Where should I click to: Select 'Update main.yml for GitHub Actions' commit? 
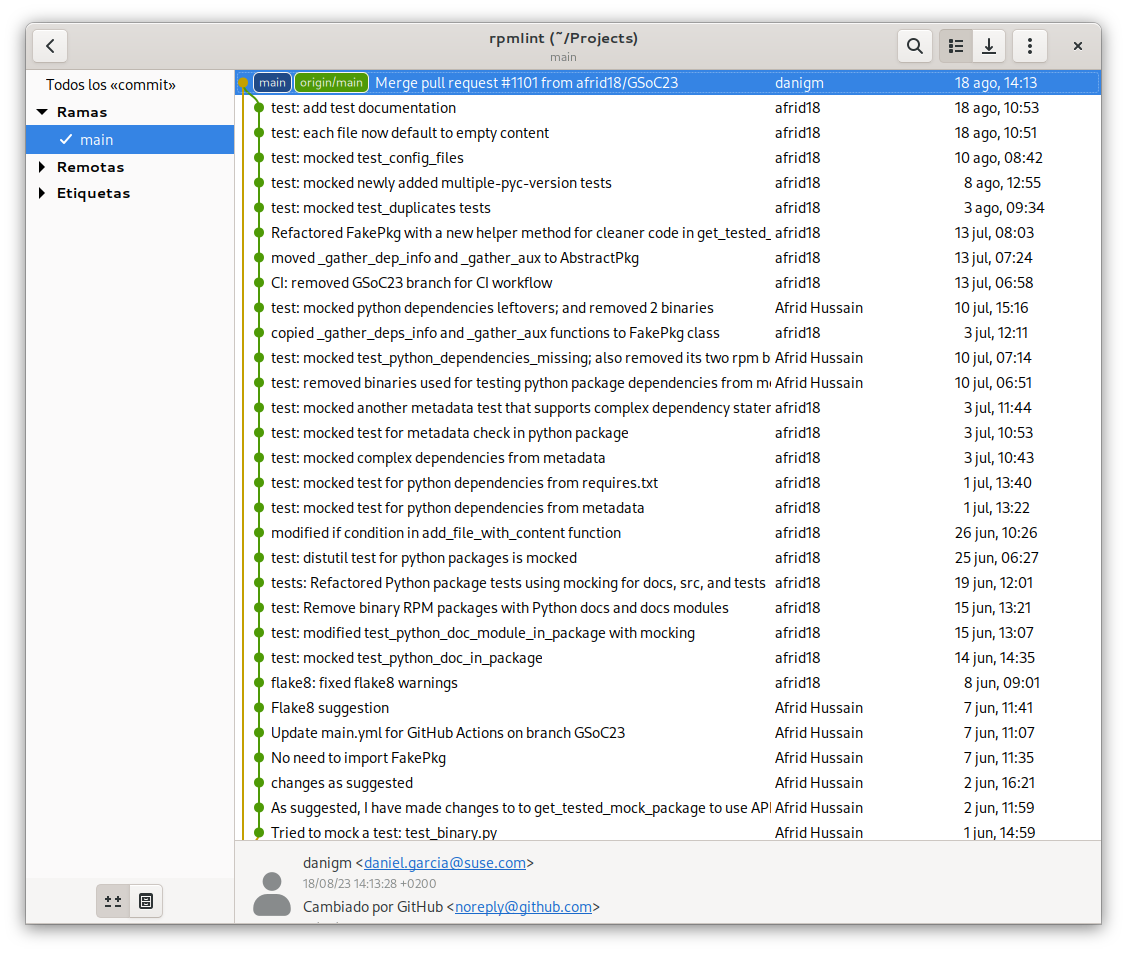pos(668,733)
